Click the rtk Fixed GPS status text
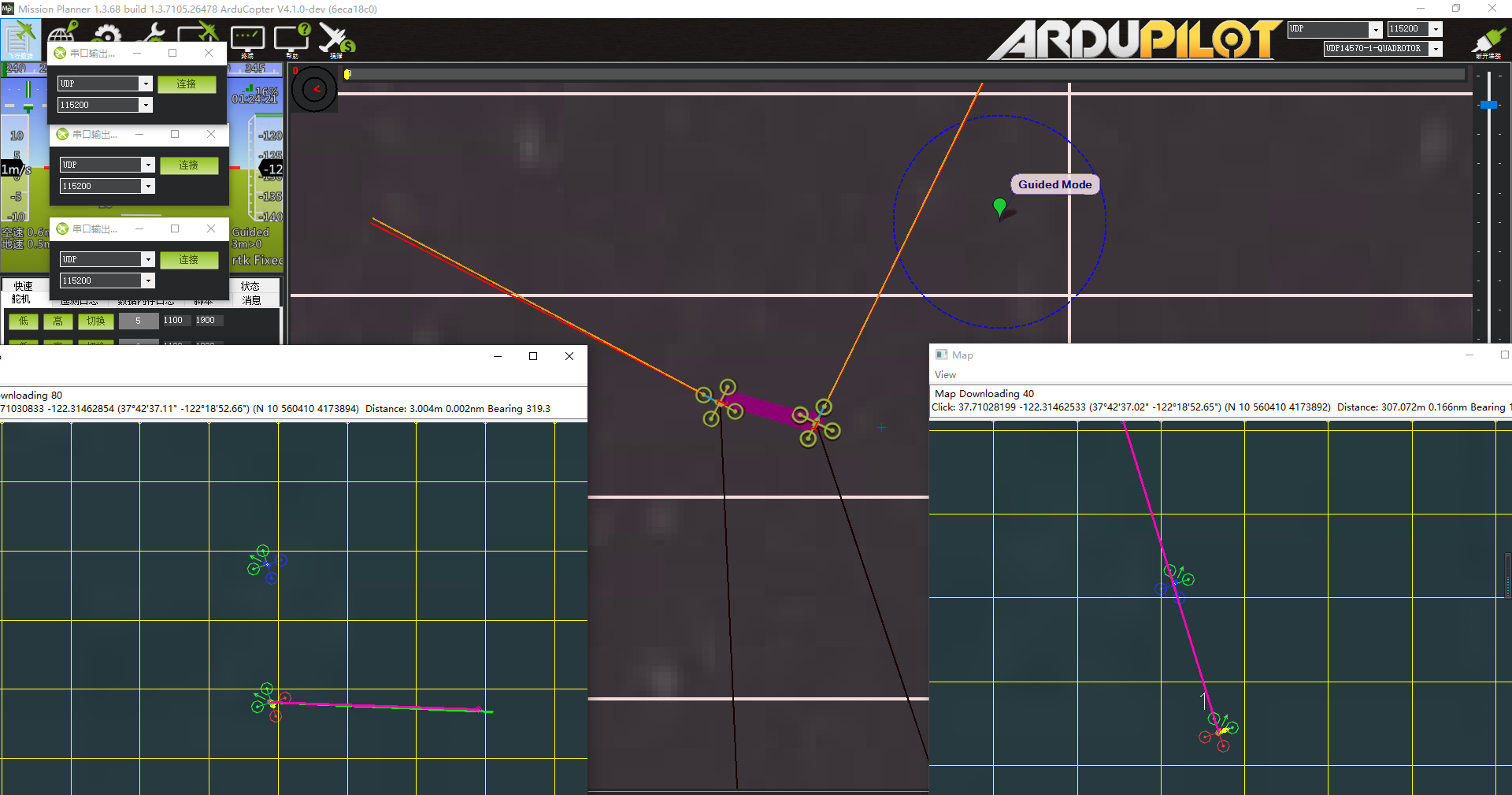This screenshot has height=795, width=1512. point(258,260)
